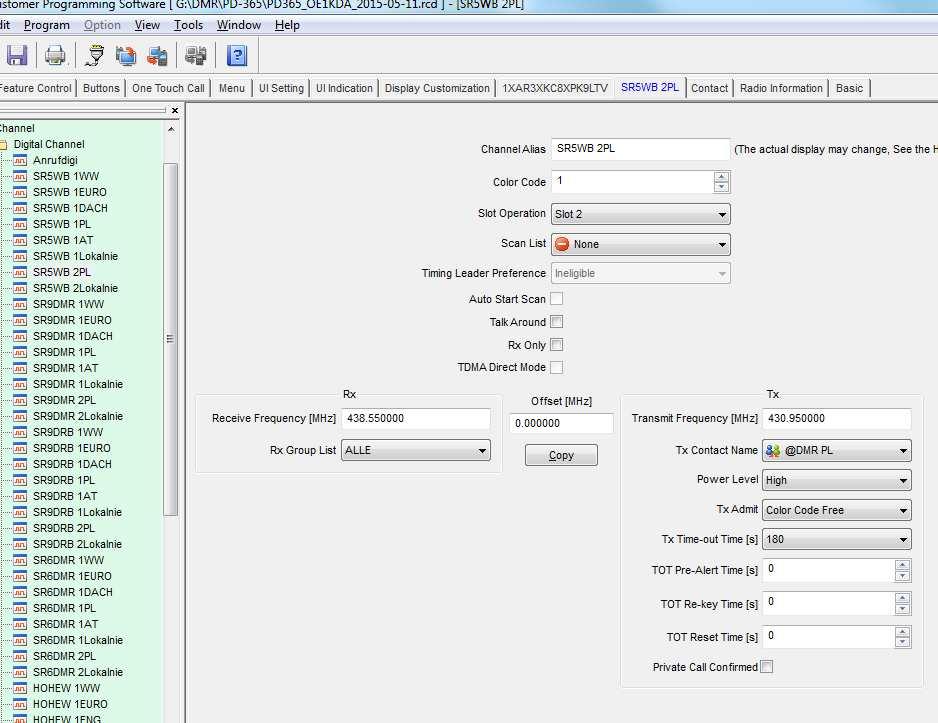938x723 pixels.
Task: Open Rx Group List dropdown
Action: click(416, 450)
